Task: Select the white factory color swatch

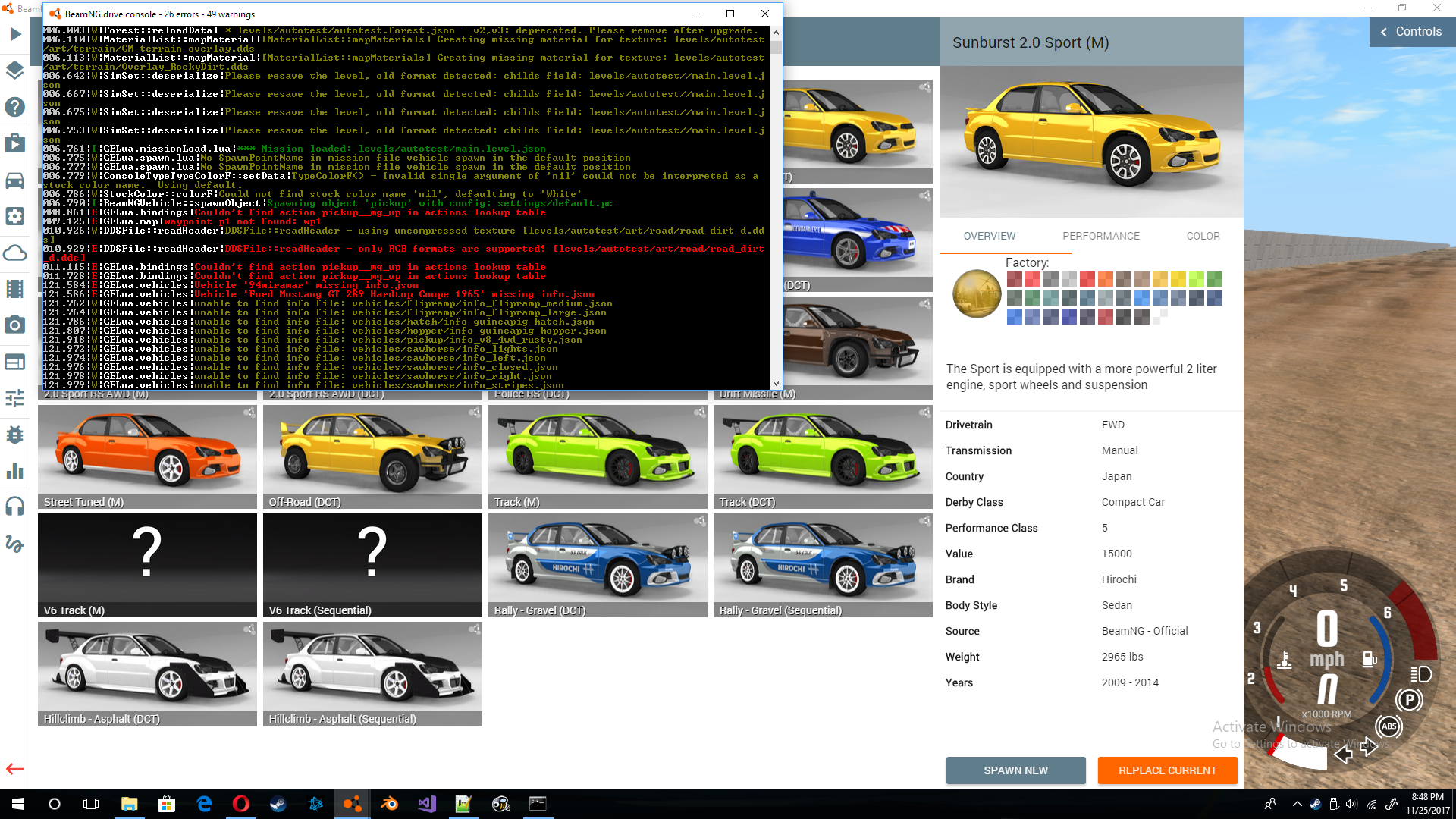Action: (x=1159, y=317)
